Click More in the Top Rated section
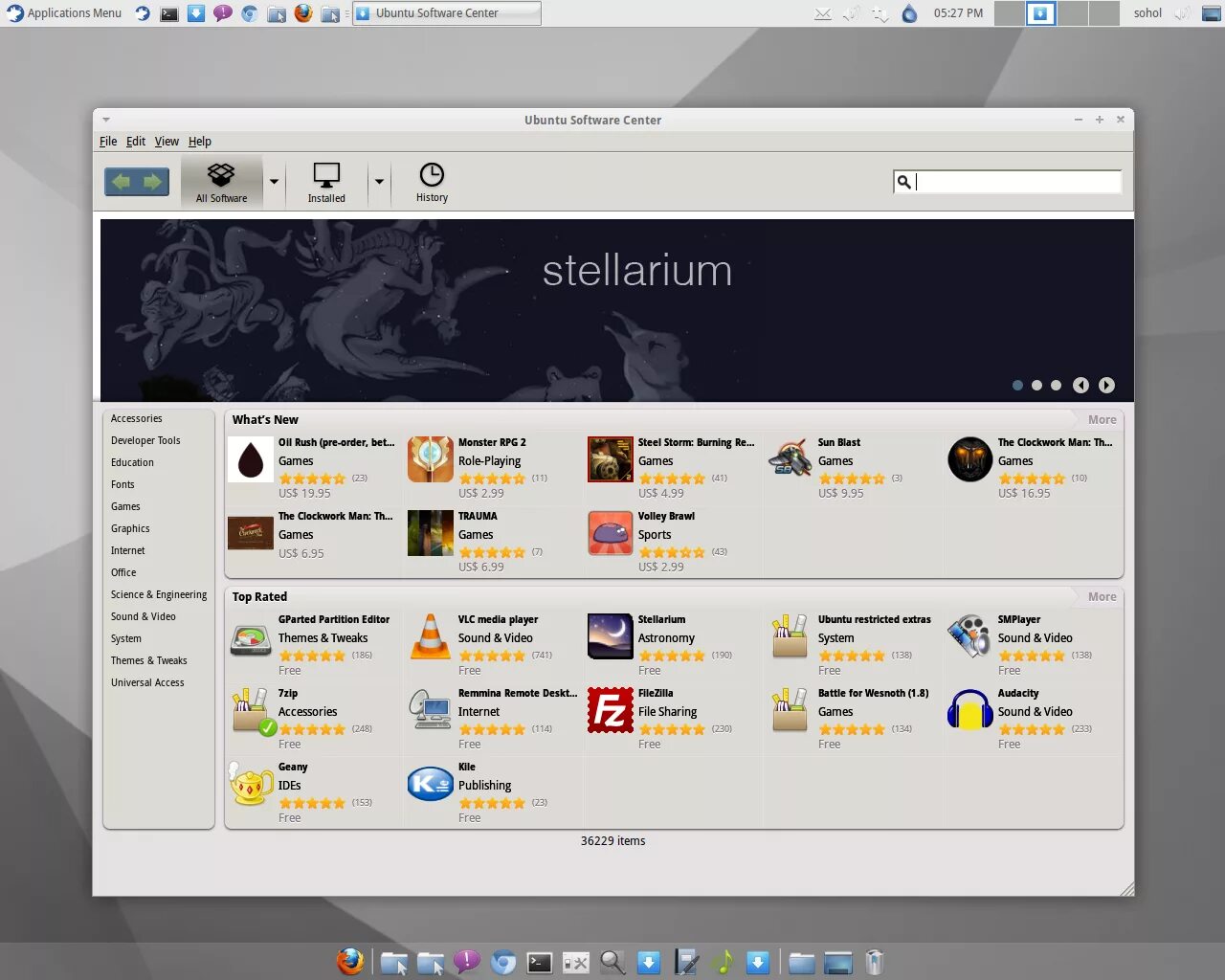 click(1102, 597)
